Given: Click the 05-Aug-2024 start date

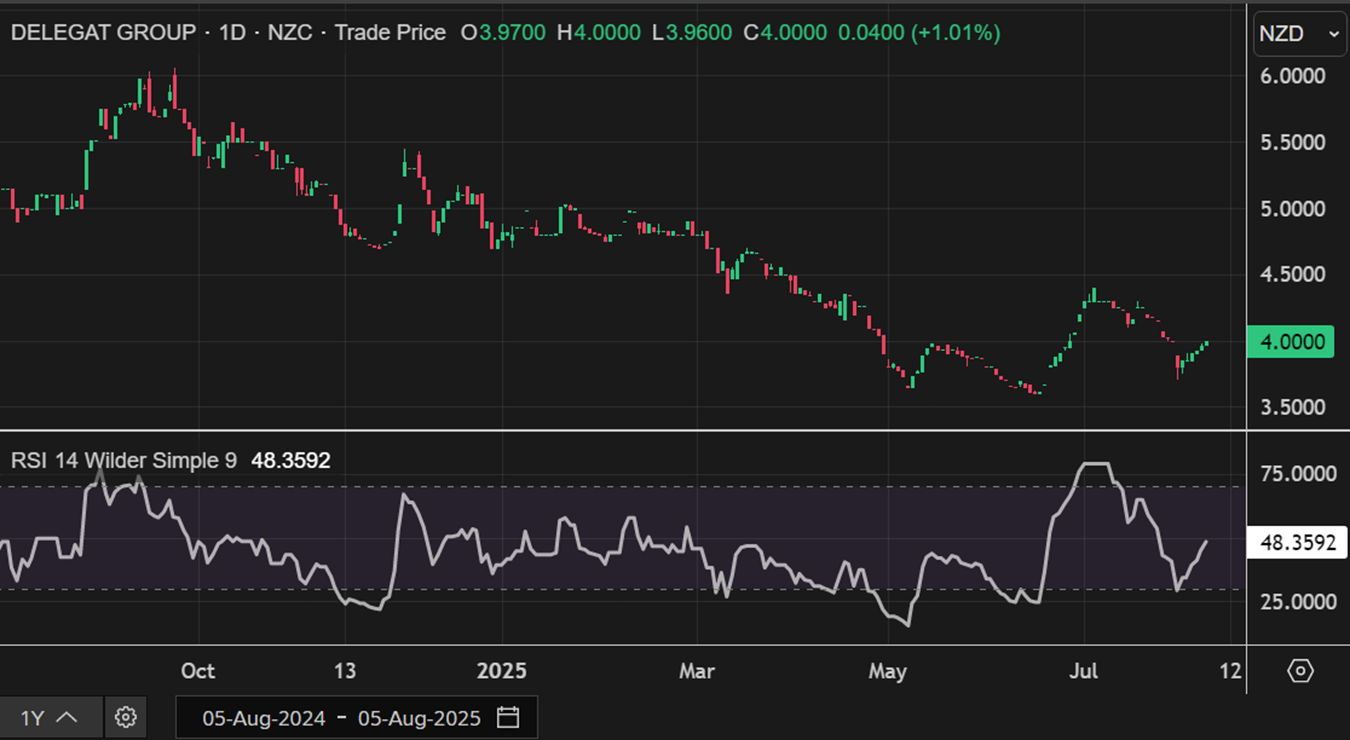Looking at the screenshot, I should click(264, 718).
